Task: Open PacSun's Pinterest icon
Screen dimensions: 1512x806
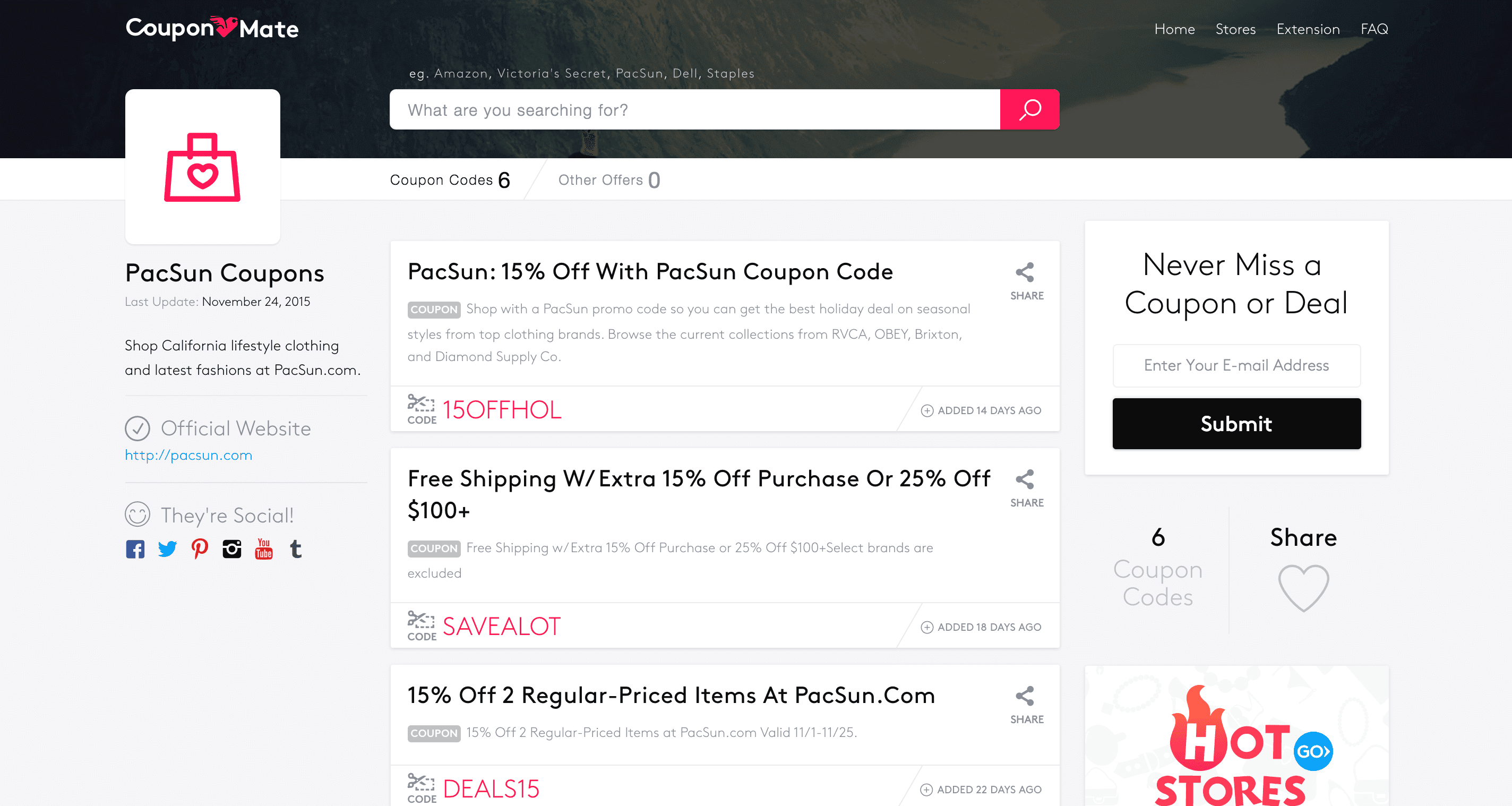Action: click(200, 550)
